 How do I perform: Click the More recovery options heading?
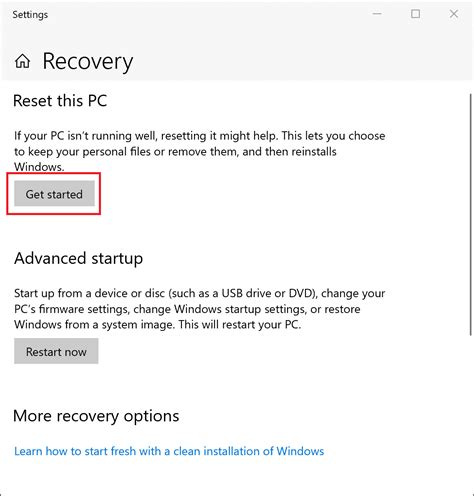(x=96, y=416)
